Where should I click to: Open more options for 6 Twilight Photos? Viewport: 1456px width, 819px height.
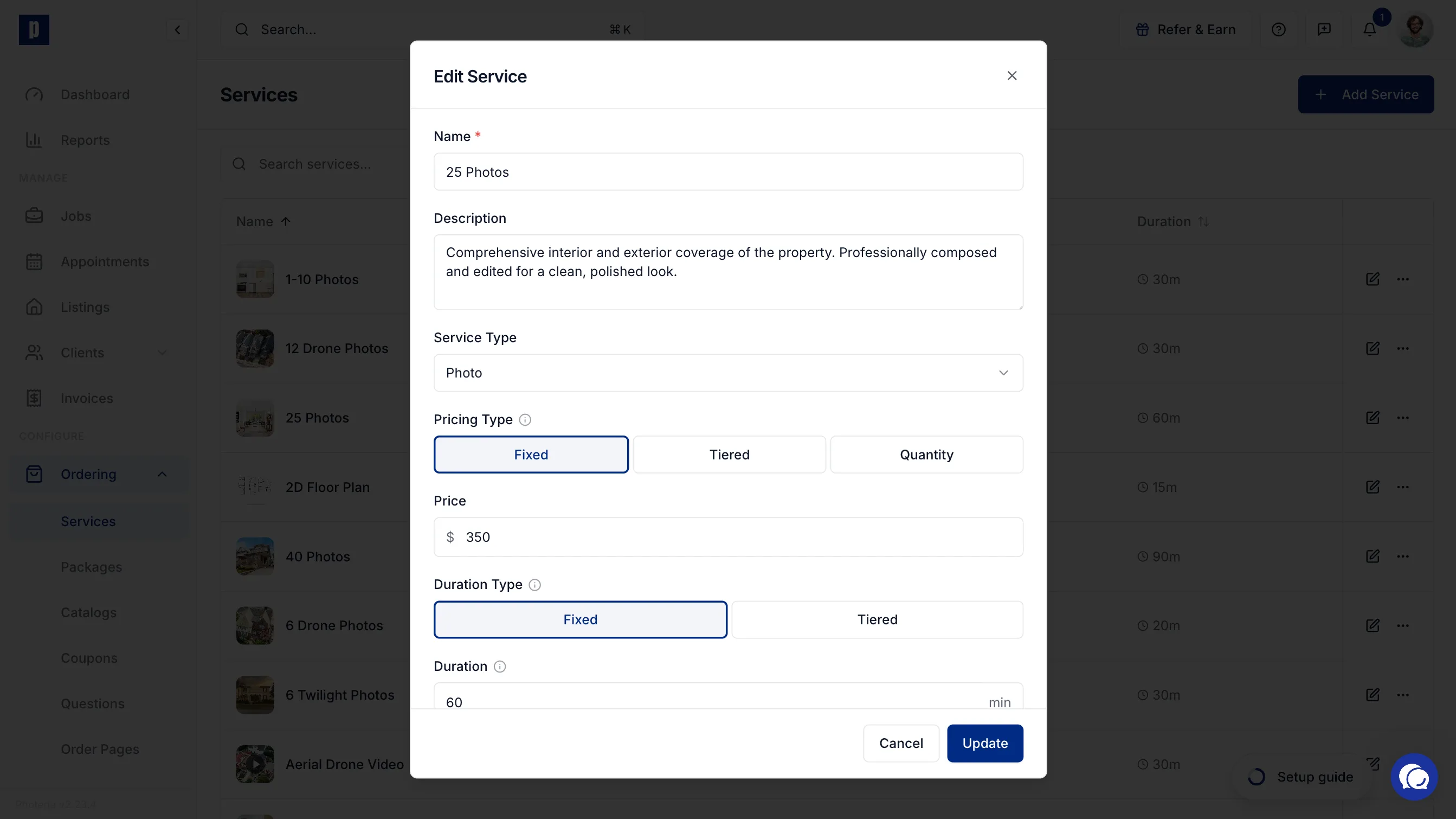1403,695
